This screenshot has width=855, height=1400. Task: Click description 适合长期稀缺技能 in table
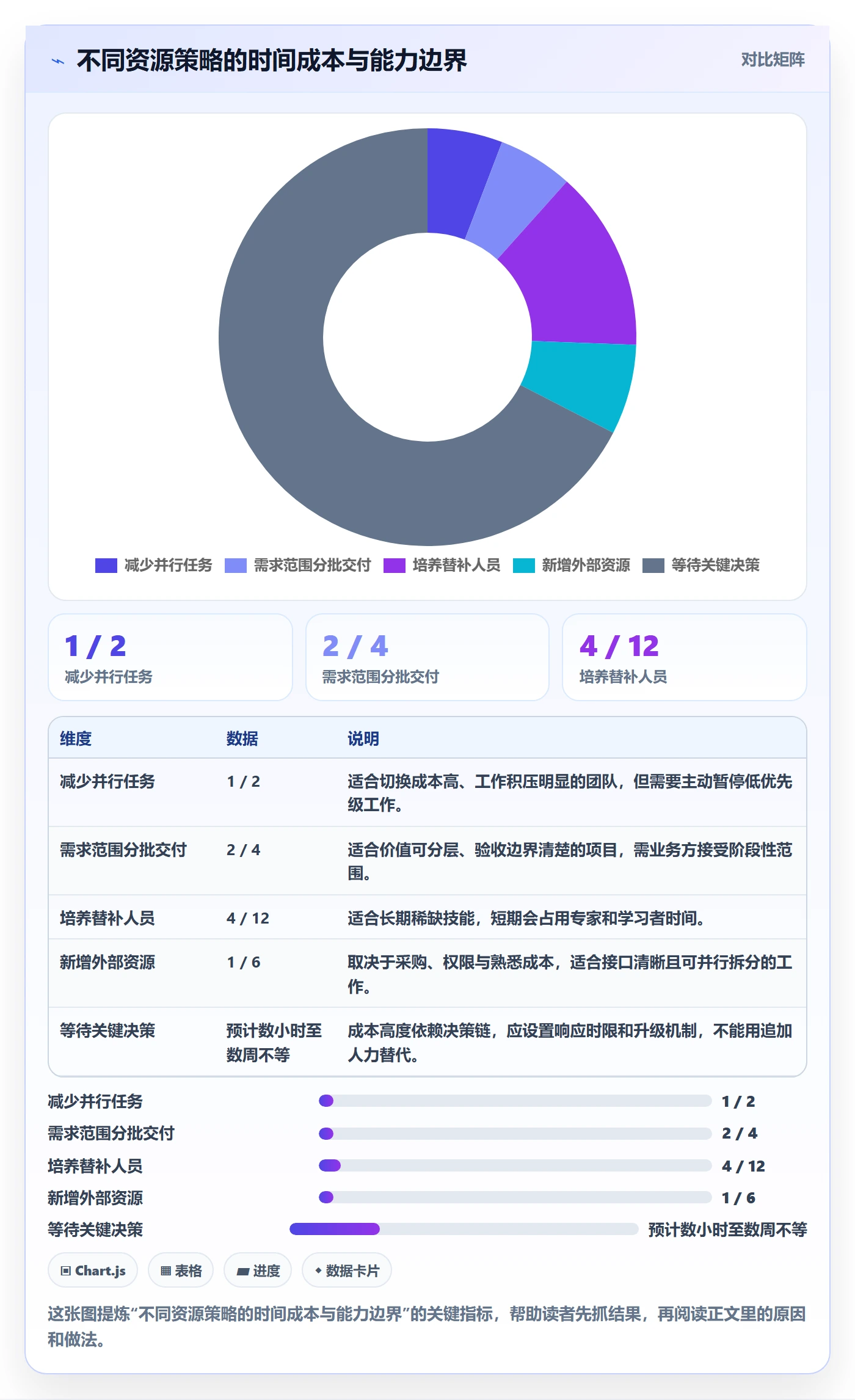pos(526,918)
